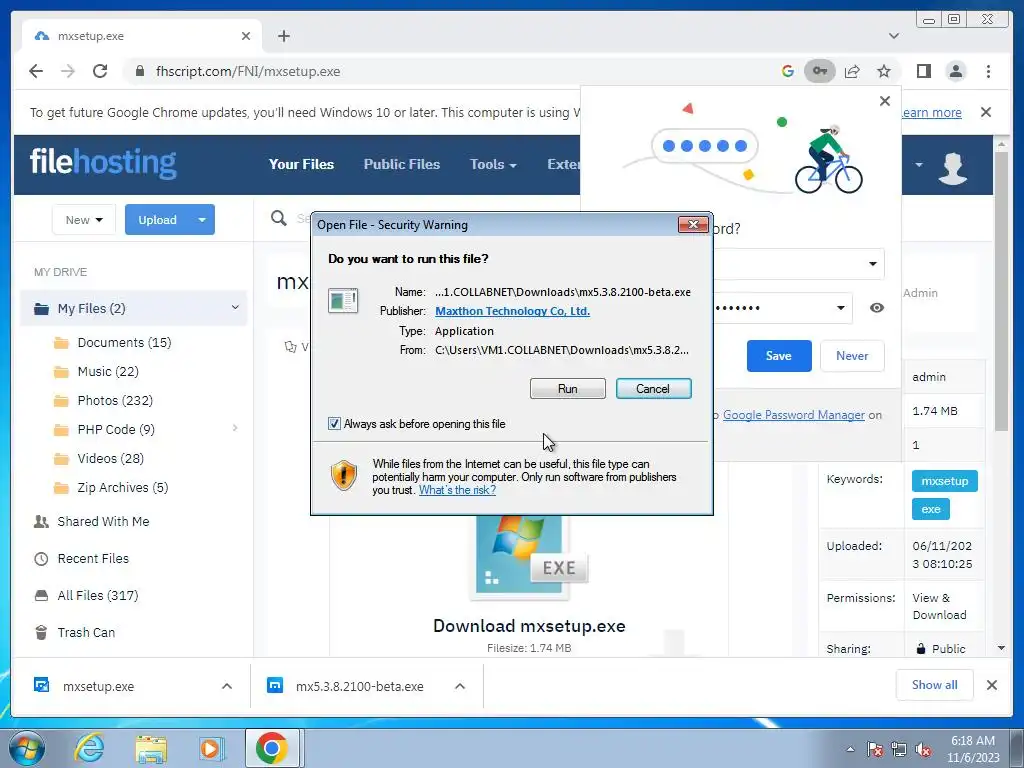Open the Tools menu dropdown
1024x768 pixels.
493,165
